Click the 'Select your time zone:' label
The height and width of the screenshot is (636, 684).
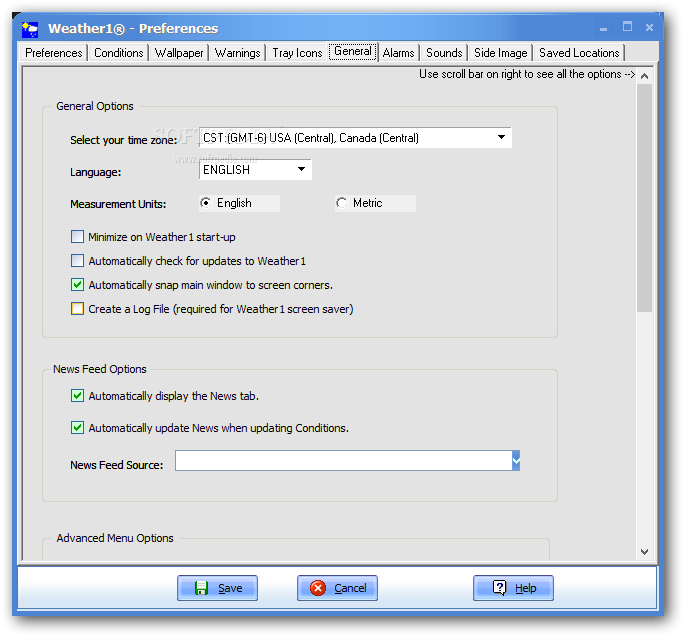pyautogui.click(x=124, y=140)
